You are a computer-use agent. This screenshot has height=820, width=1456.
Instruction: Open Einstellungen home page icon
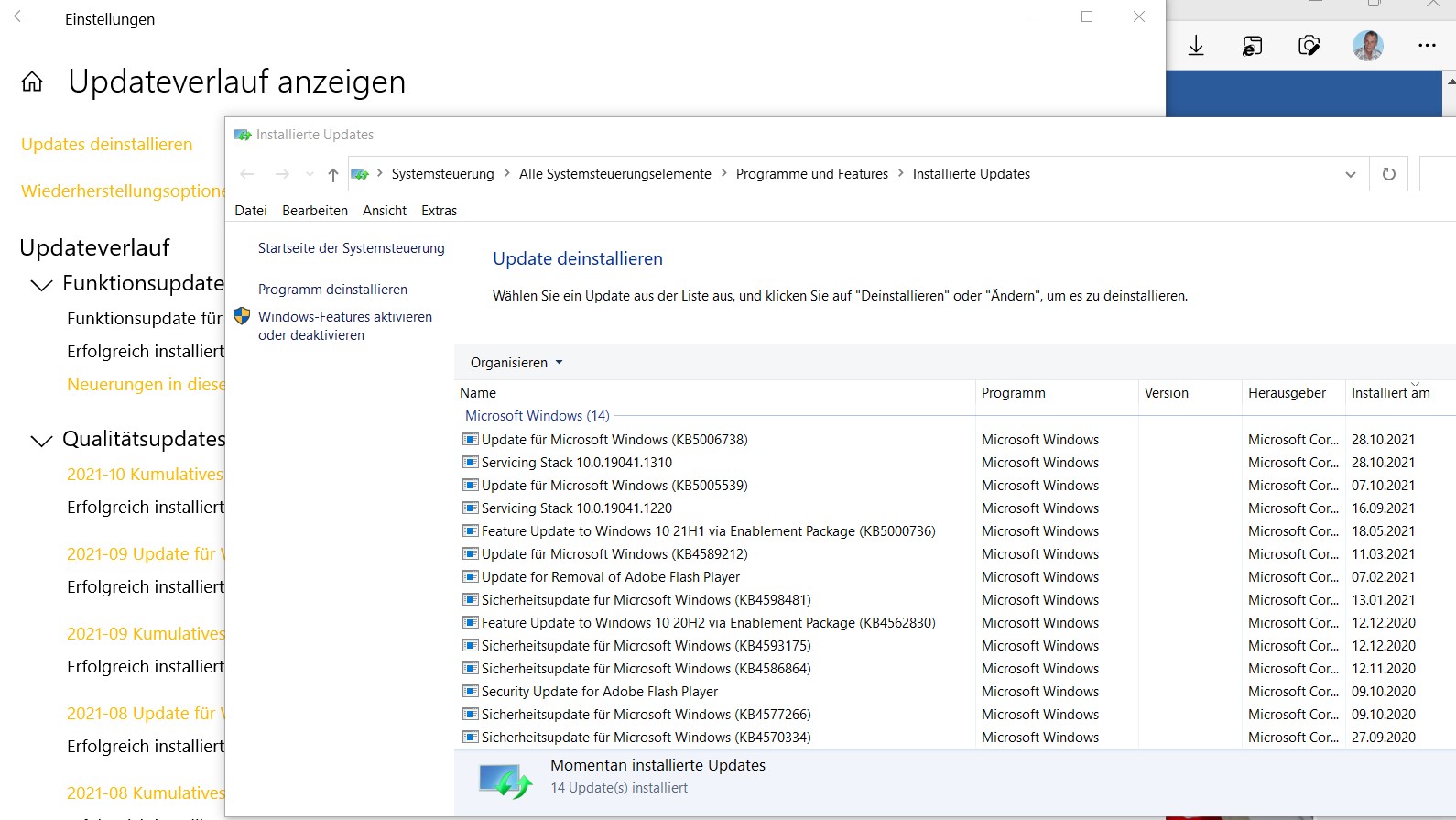click(32, 82)
